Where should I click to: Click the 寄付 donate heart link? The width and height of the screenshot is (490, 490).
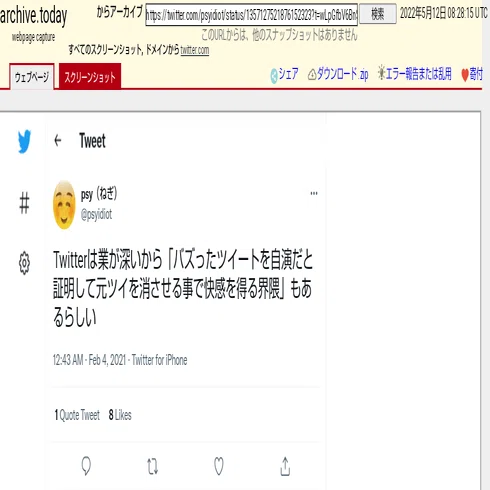click(x=472, y=74)
